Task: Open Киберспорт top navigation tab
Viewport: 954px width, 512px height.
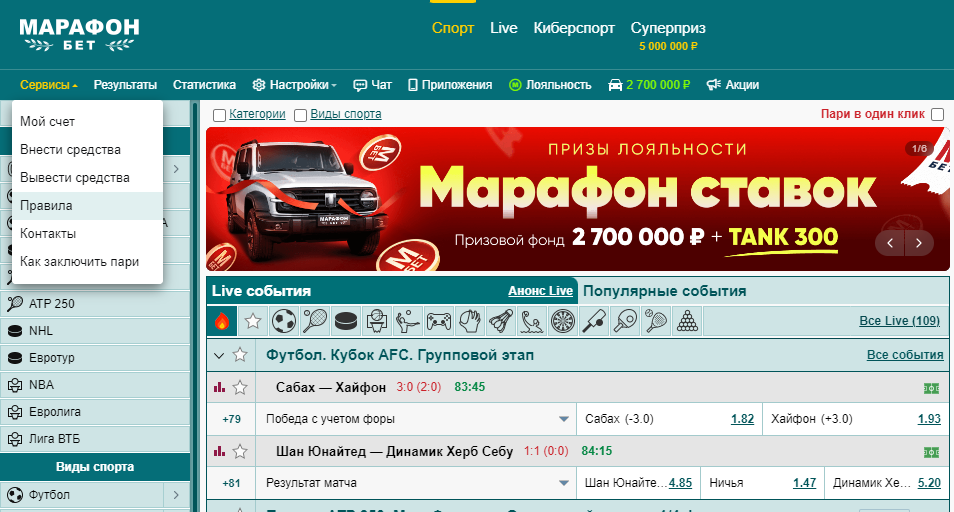Action: point(574,28)
